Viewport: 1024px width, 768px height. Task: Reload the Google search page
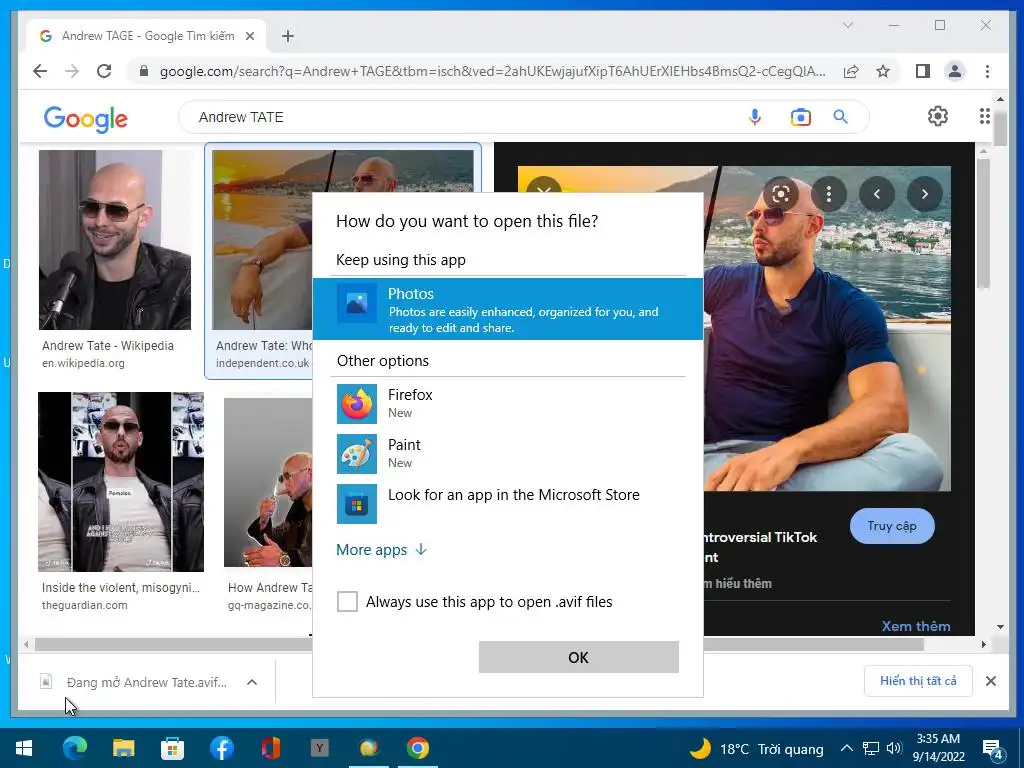[104, 71]
